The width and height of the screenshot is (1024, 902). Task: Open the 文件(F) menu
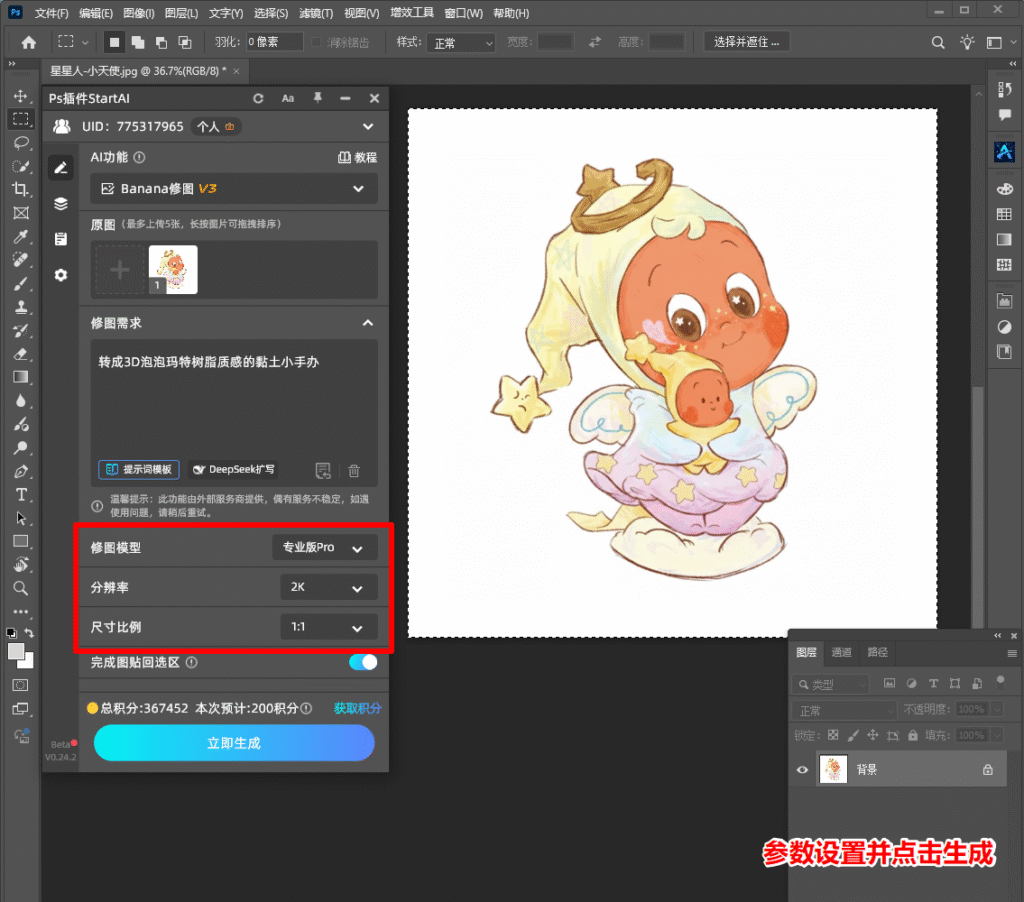coord(52,13)
